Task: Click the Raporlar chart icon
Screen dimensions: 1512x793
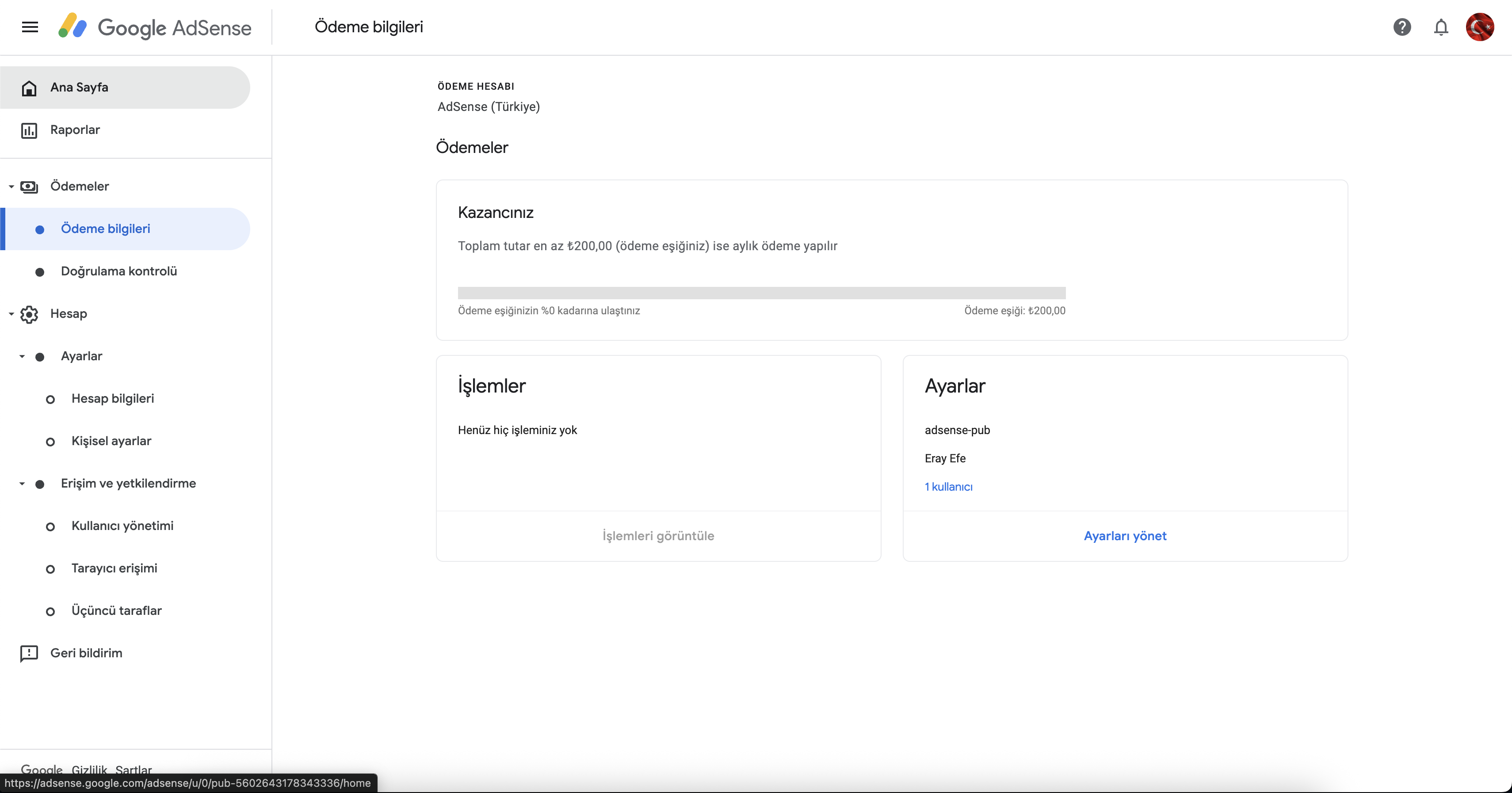Action: 29,130
